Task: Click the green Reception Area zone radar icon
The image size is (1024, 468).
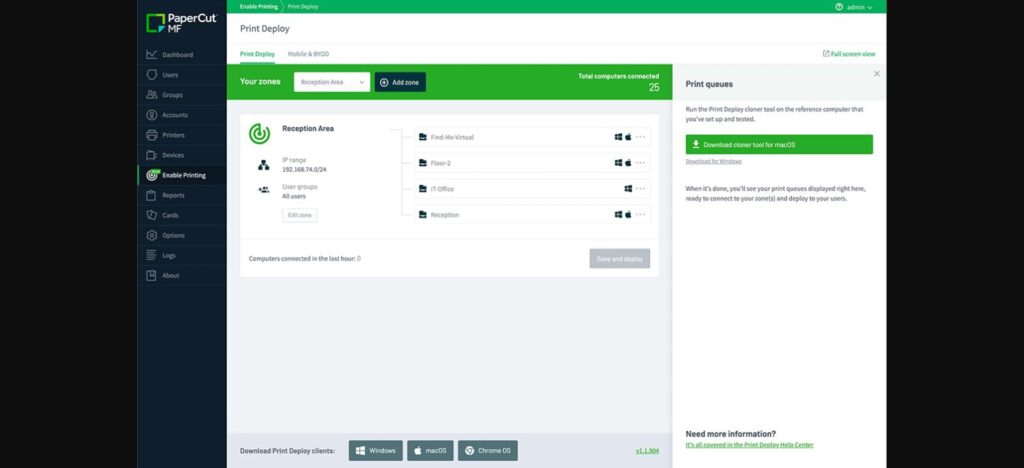Action: click(x=259, y=134)
